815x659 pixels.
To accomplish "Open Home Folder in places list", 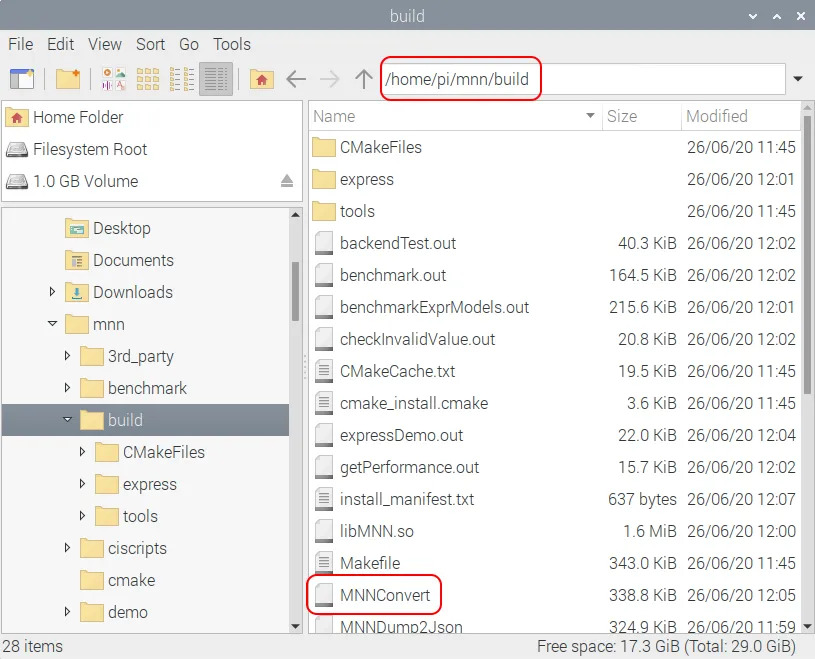I will pyautogui.click(x=78, y=117).
